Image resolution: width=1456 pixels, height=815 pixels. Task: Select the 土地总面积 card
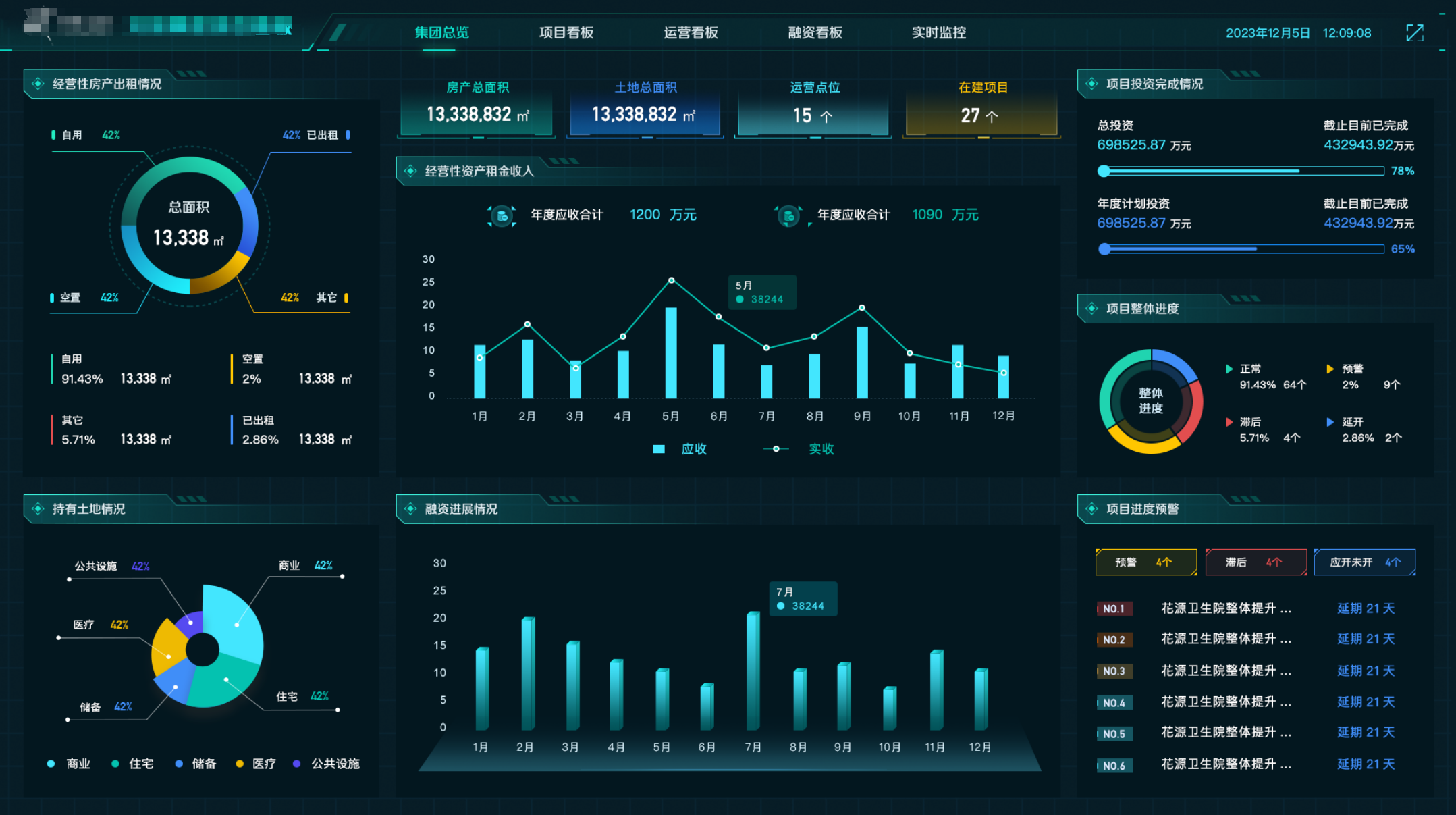coord(645,108)
